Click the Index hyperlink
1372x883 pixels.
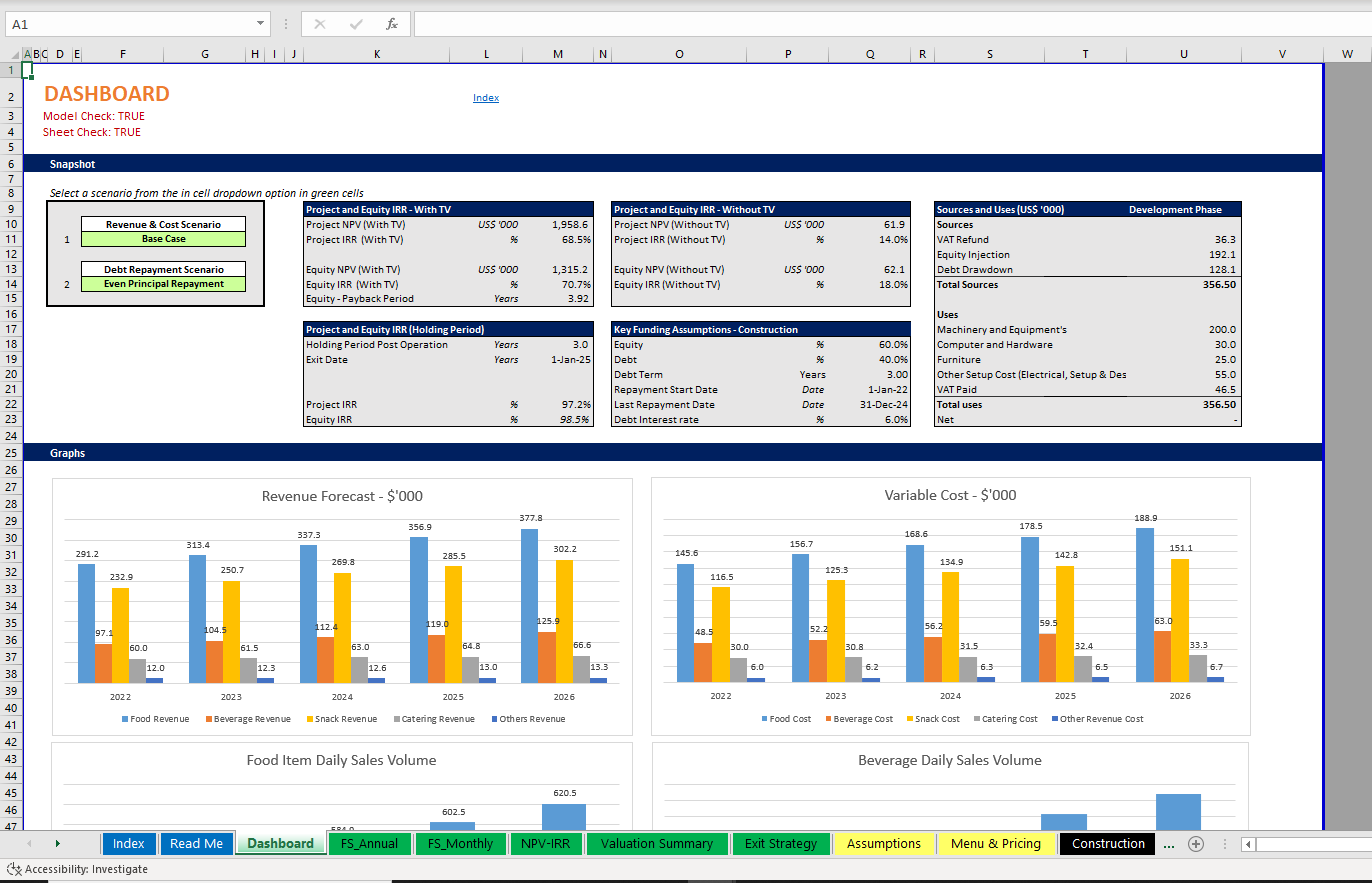(486, 97)
